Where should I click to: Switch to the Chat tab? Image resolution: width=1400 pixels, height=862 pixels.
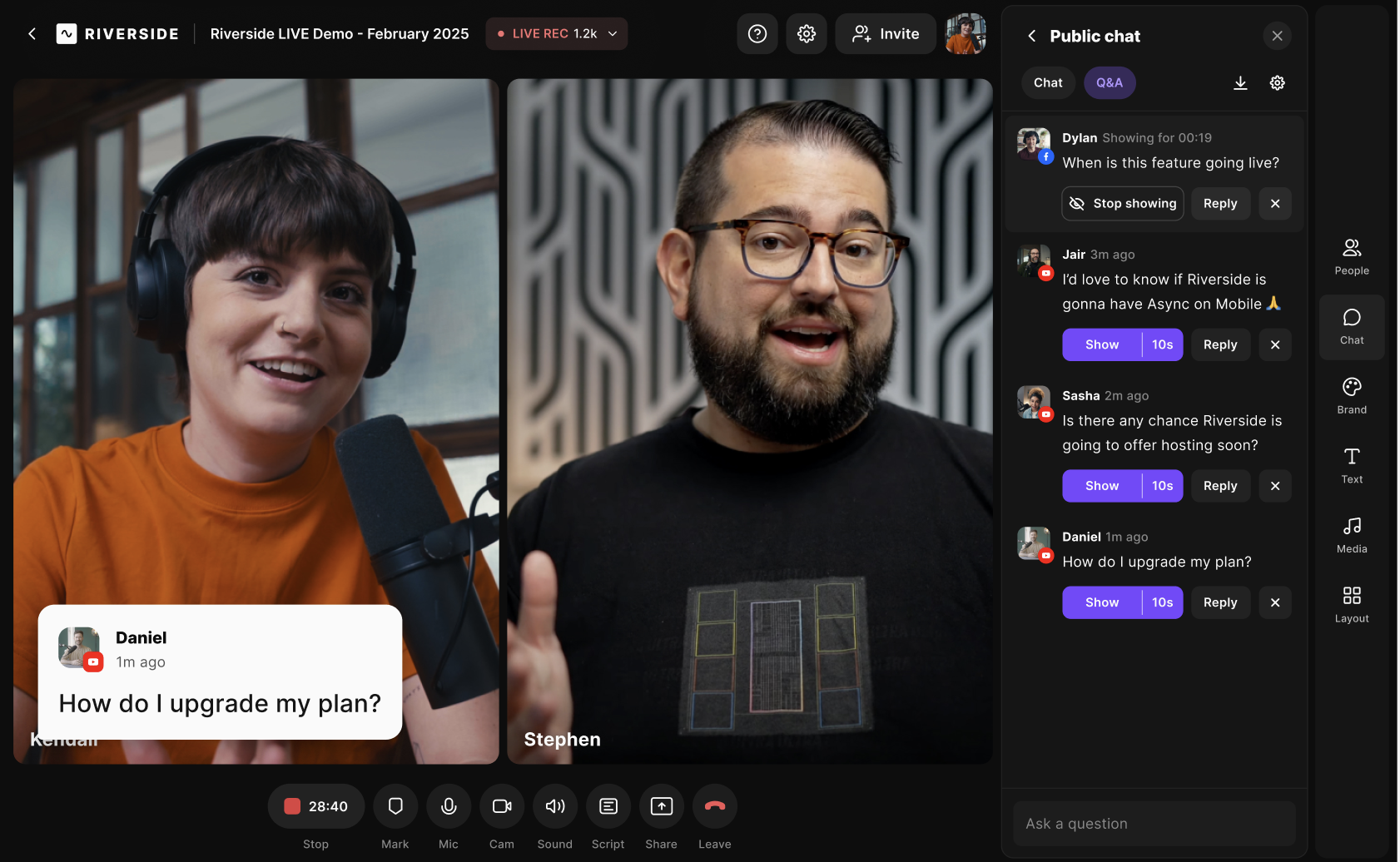[x=1048, y=82]
